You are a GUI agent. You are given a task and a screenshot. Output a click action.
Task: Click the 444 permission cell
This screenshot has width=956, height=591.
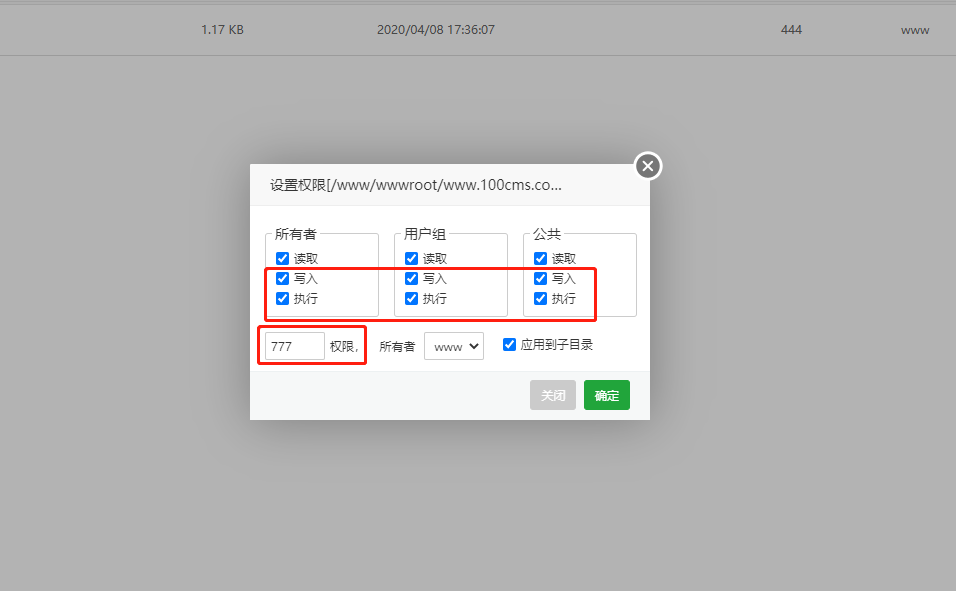[791, 29]
